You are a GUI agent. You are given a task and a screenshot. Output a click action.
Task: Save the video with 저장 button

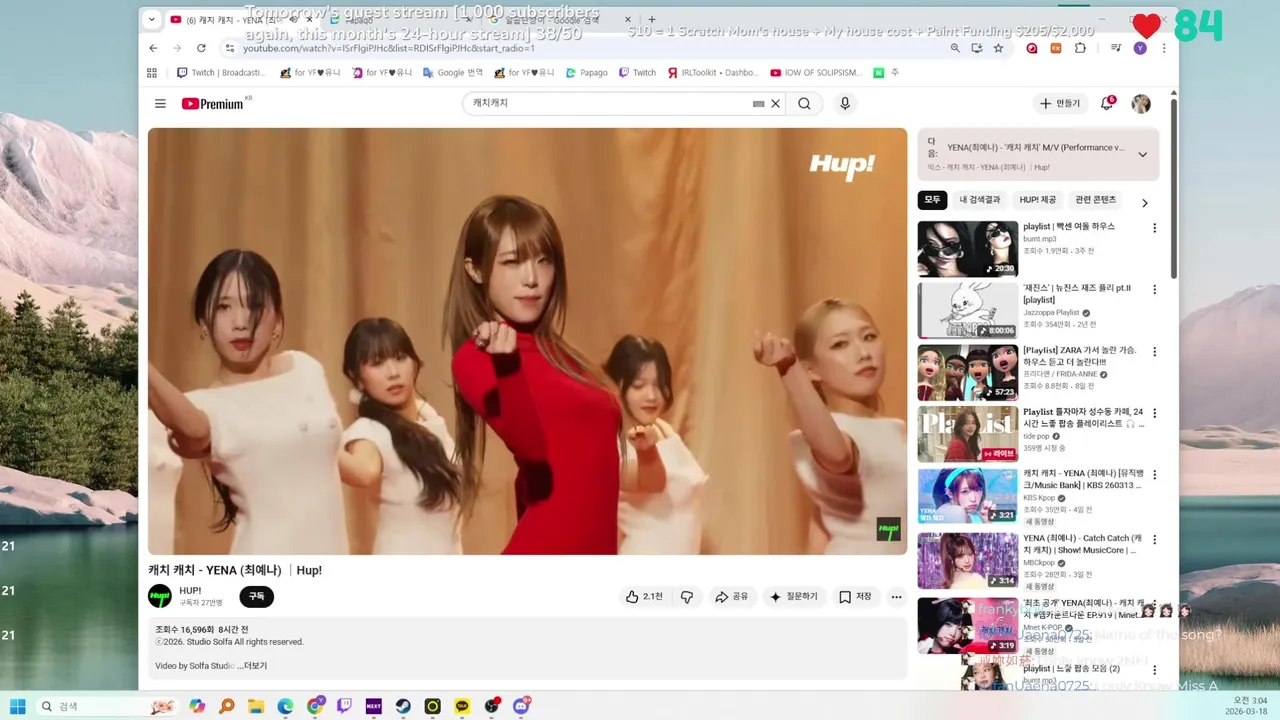(855, 597)
